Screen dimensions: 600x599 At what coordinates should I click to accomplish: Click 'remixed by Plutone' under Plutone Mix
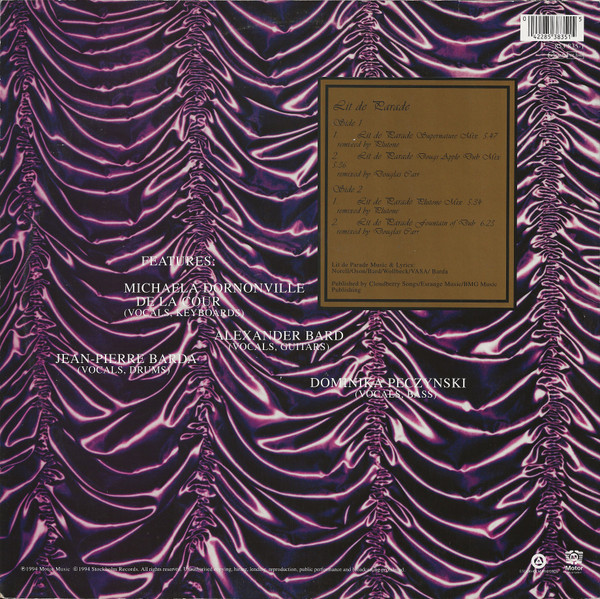tap(368, 211)
